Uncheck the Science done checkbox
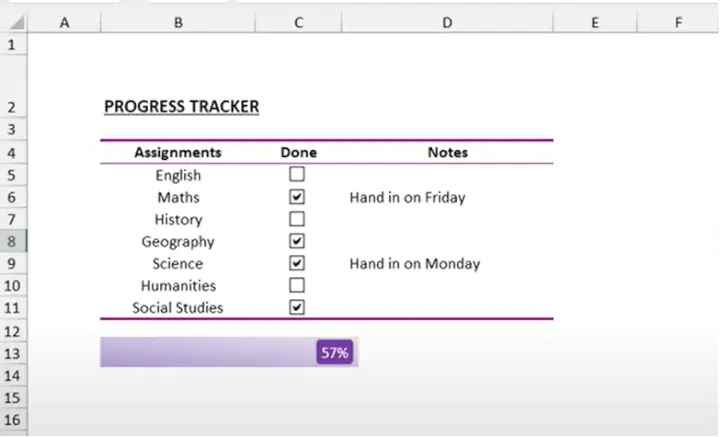This screenshot has width=720, height=437. (297, 263)
